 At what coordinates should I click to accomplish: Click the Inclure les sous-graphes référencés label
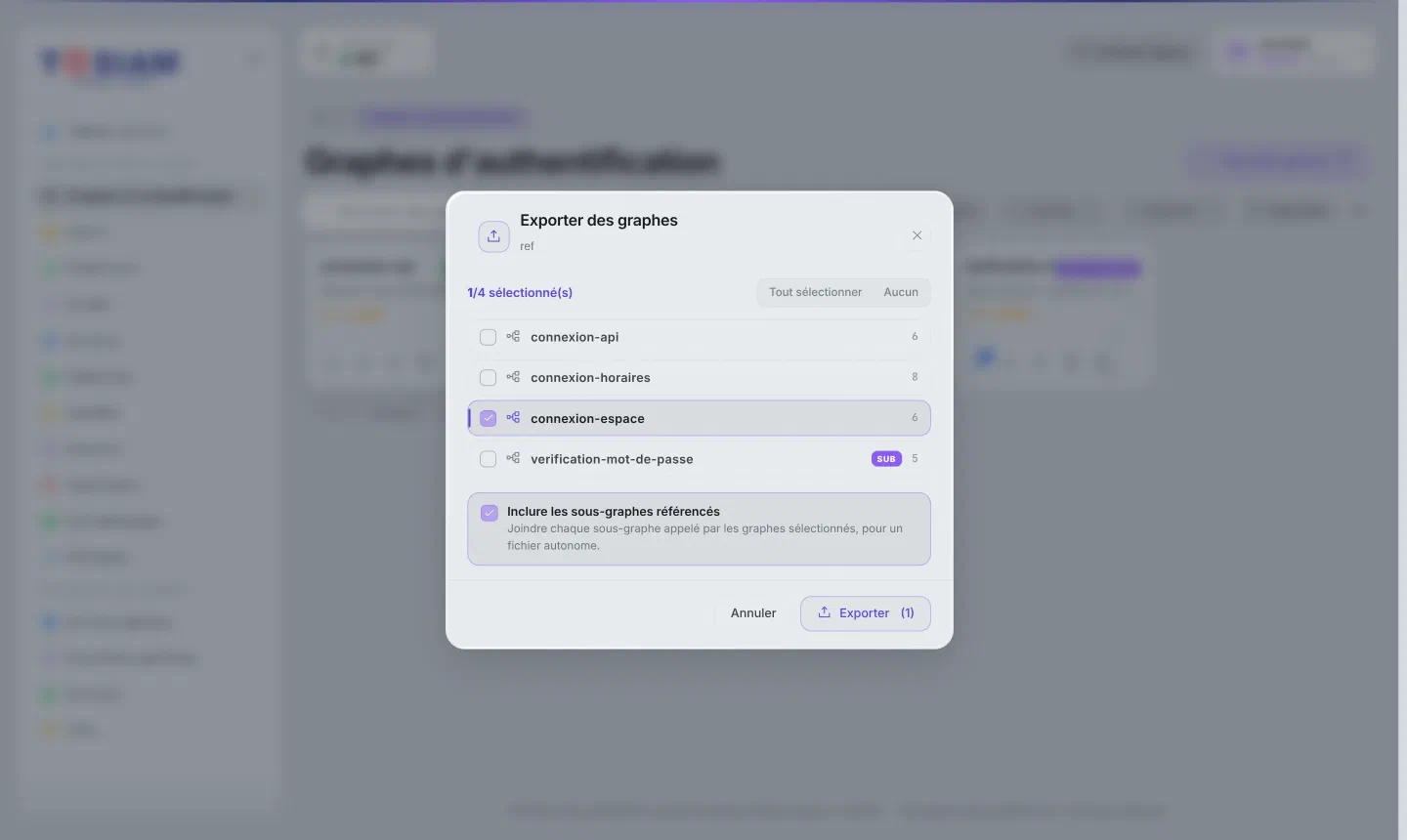614,511
